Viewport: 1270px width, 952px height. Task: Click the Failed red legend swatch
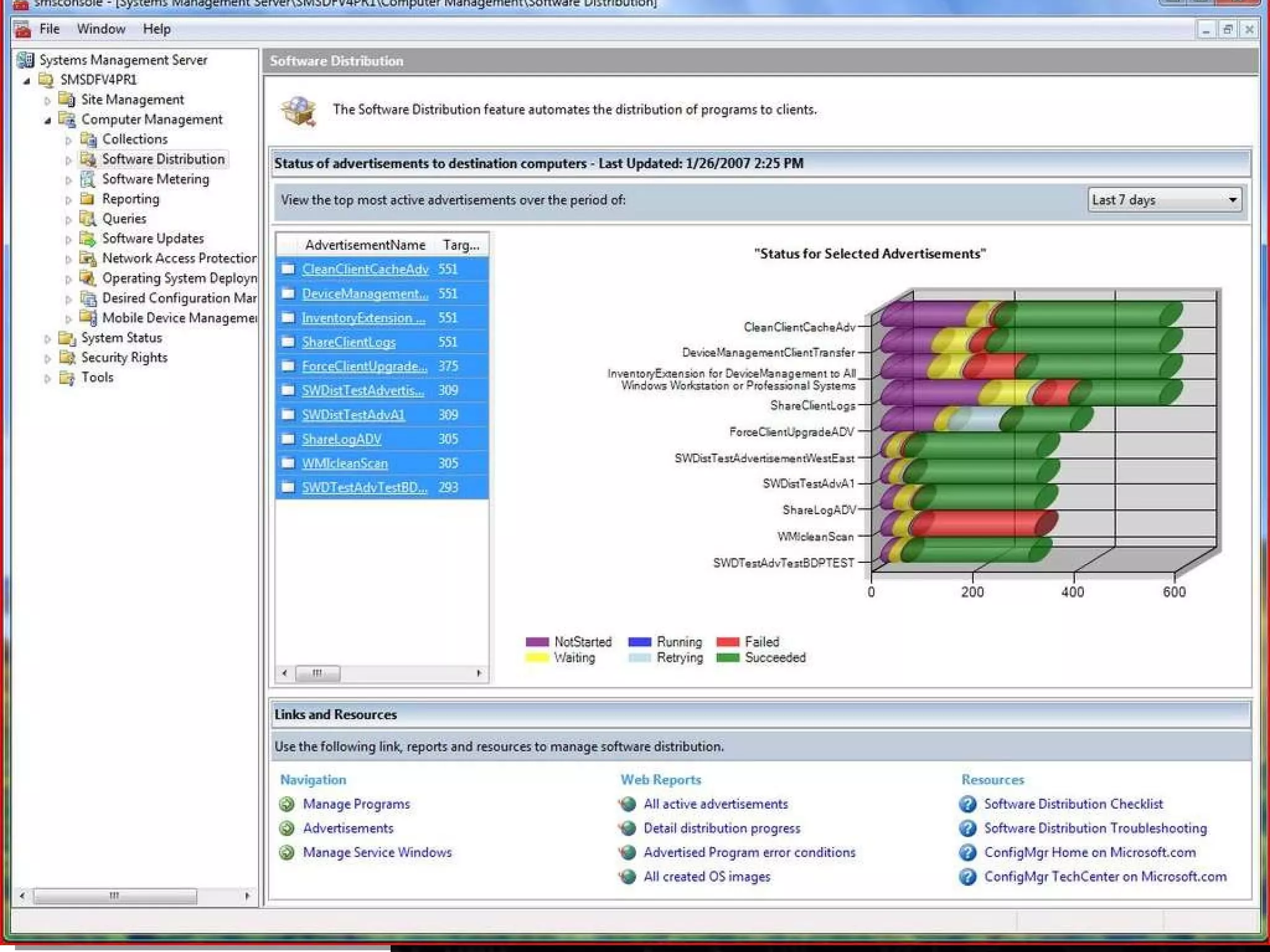click(727, 642)
